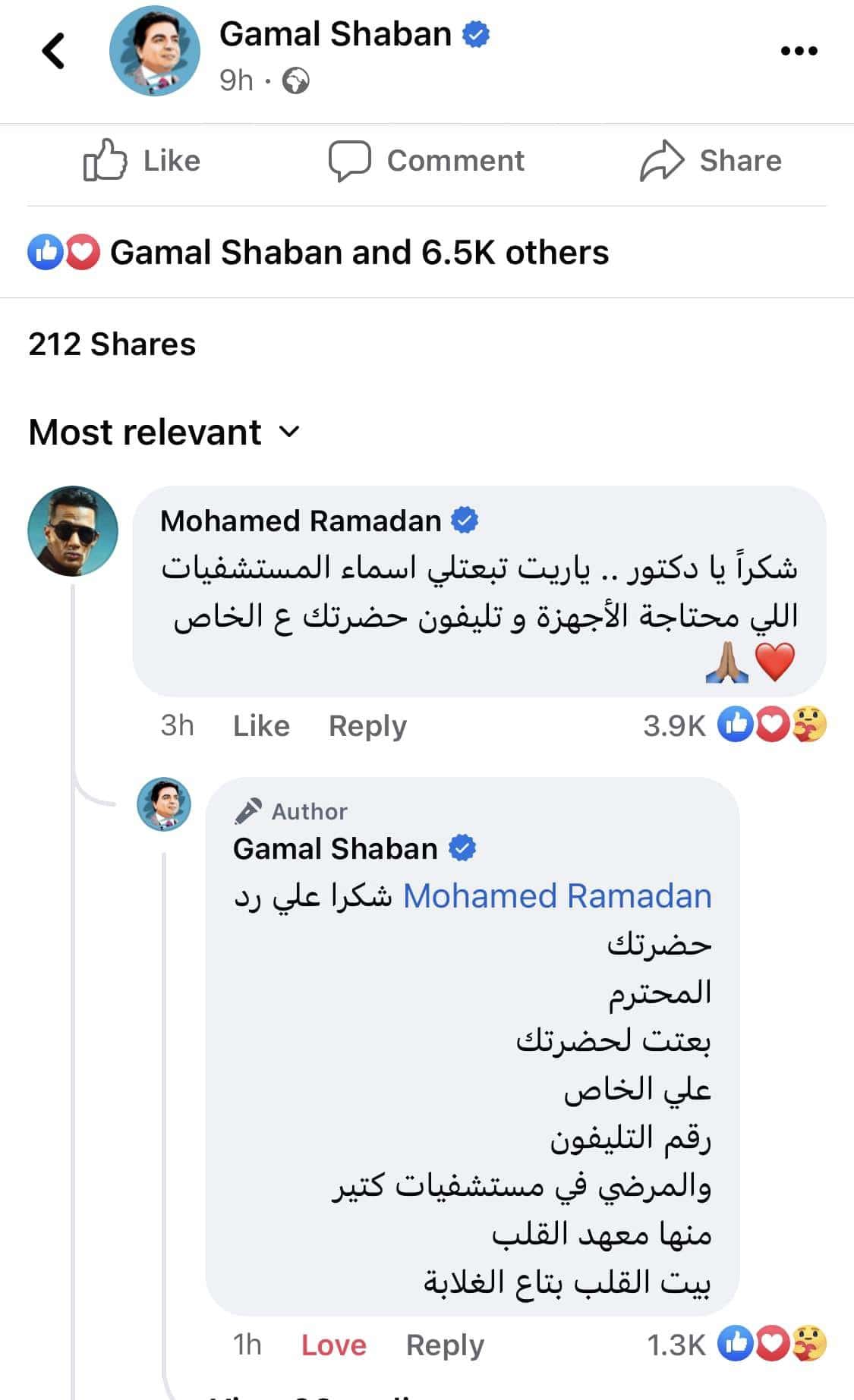
Task: Toggle Like on the main post
Action: [141, 160]
